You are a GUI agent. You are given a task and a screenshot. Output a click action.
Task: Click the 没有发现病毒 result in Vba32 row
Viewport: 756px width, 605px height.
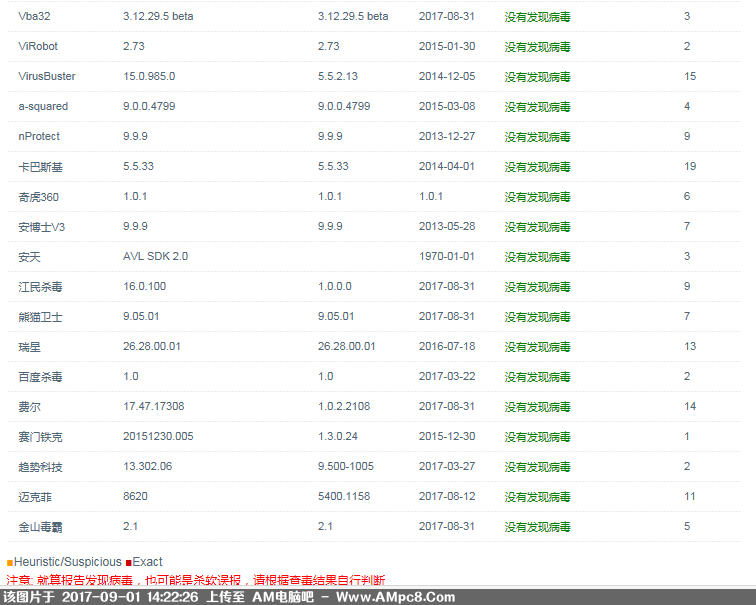[x=538, y=17]
